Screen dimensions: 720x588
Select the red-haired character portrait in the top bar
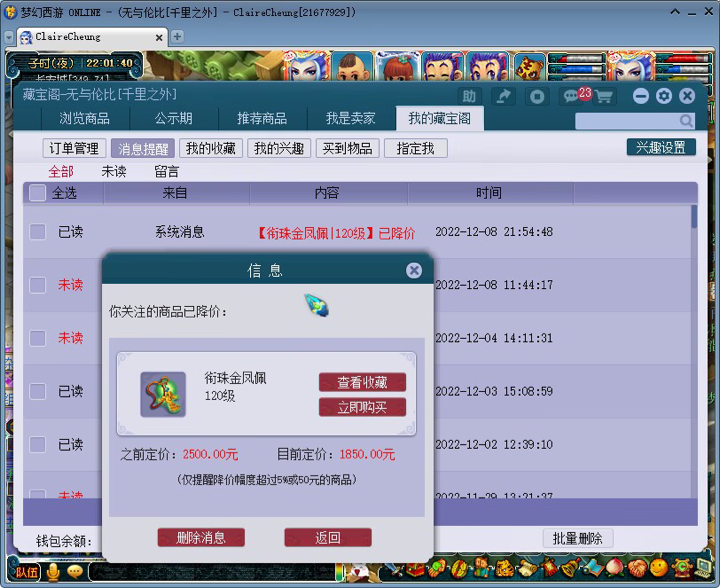(397, 67)
